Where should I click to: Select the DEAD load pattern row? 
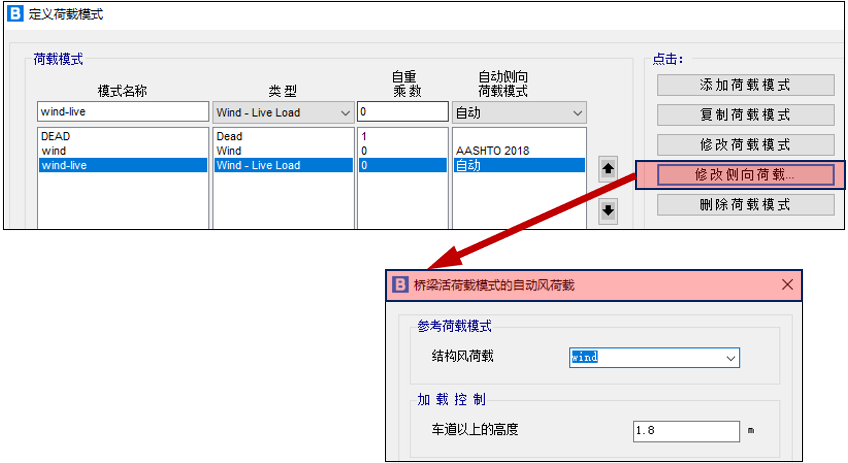(123, 136)
